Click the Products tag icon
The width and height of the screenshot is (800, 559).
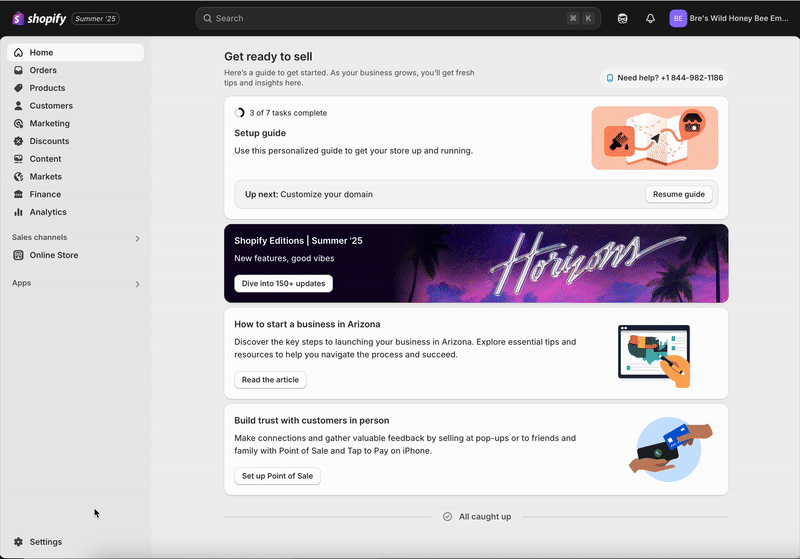tap(18, 88)
